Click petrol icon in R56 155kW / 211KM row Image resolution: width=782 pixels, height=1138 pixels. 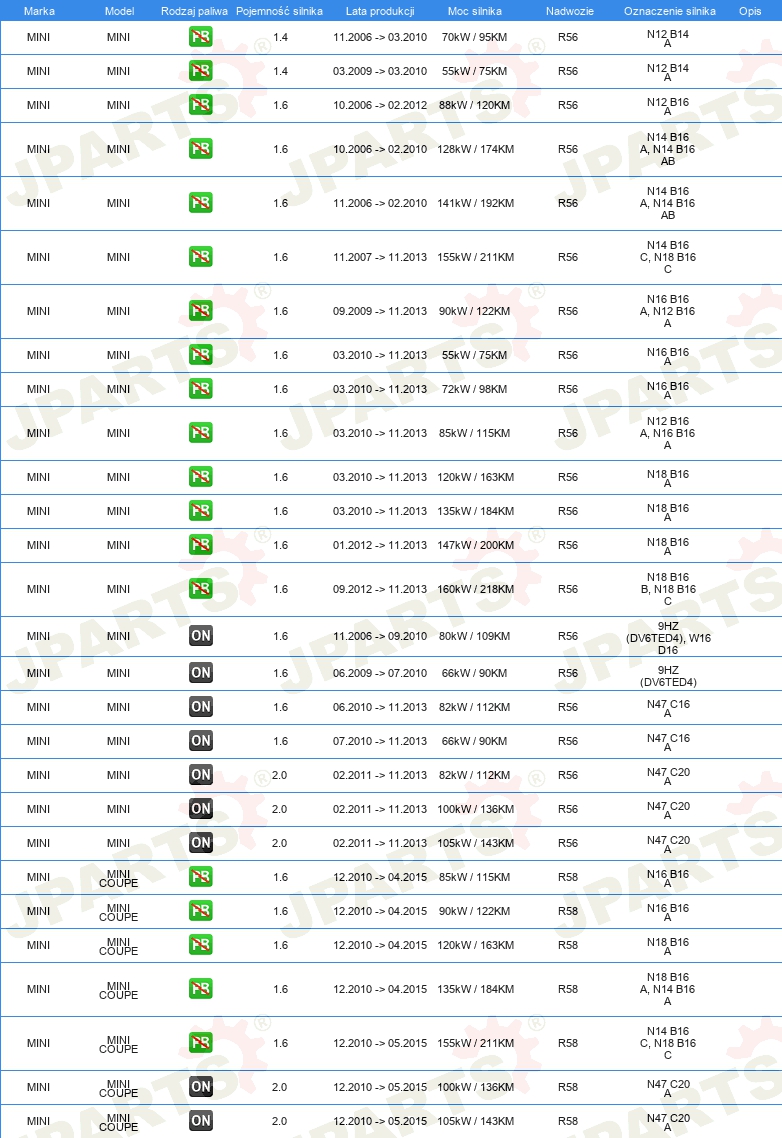pos(200,257)
